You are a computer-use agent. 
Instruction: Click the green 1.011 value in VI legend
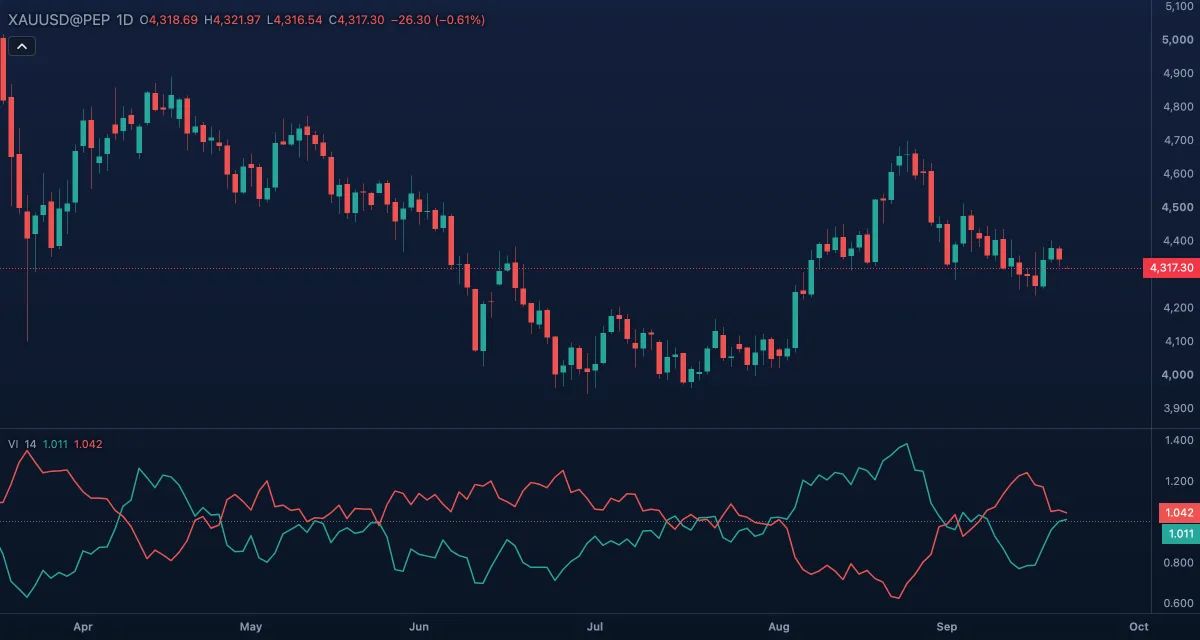click(55, 444)
